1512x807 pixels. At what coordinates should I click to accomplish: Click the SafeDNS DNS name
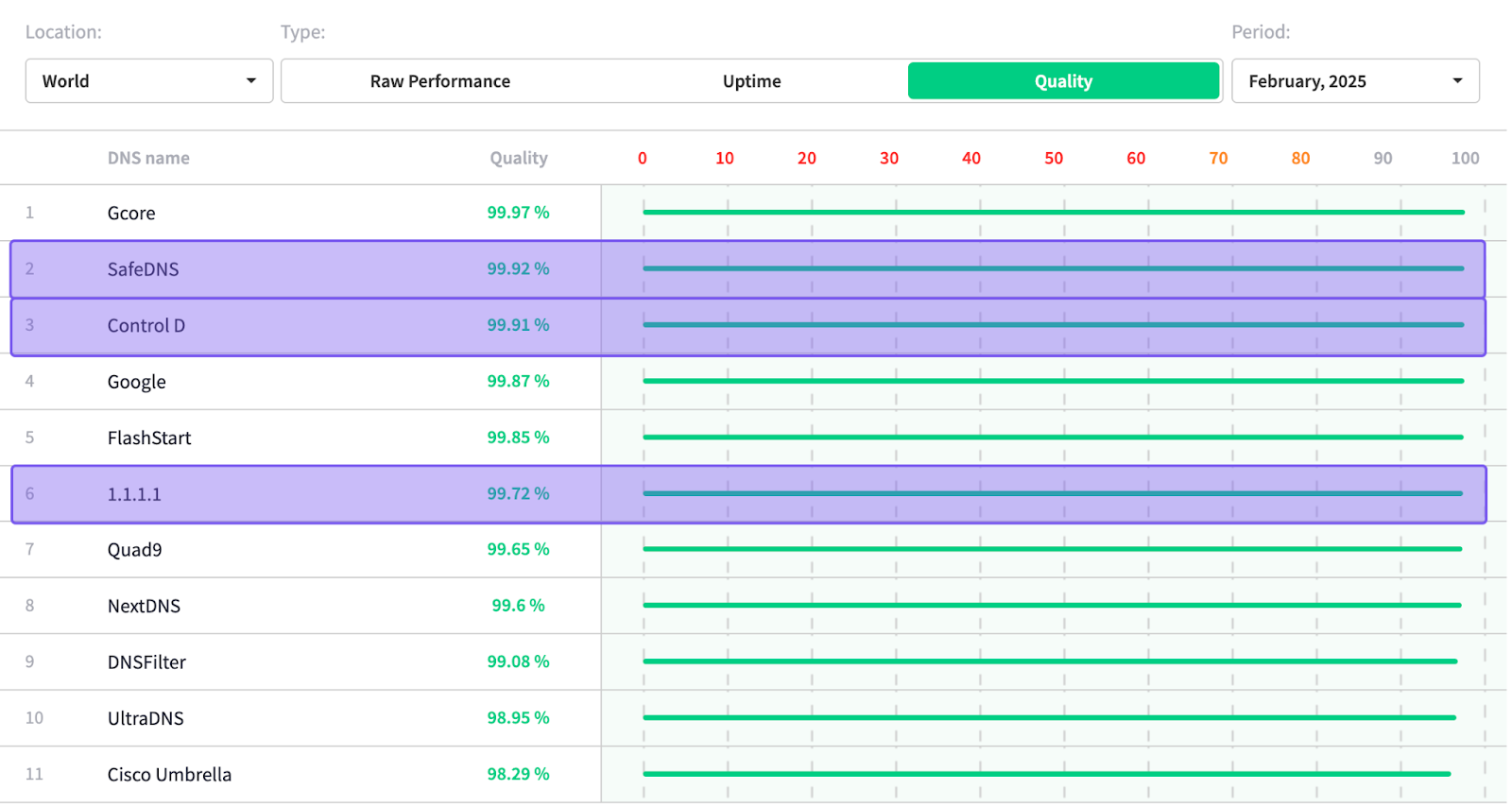pyautogui.click(x=143, y=269)
